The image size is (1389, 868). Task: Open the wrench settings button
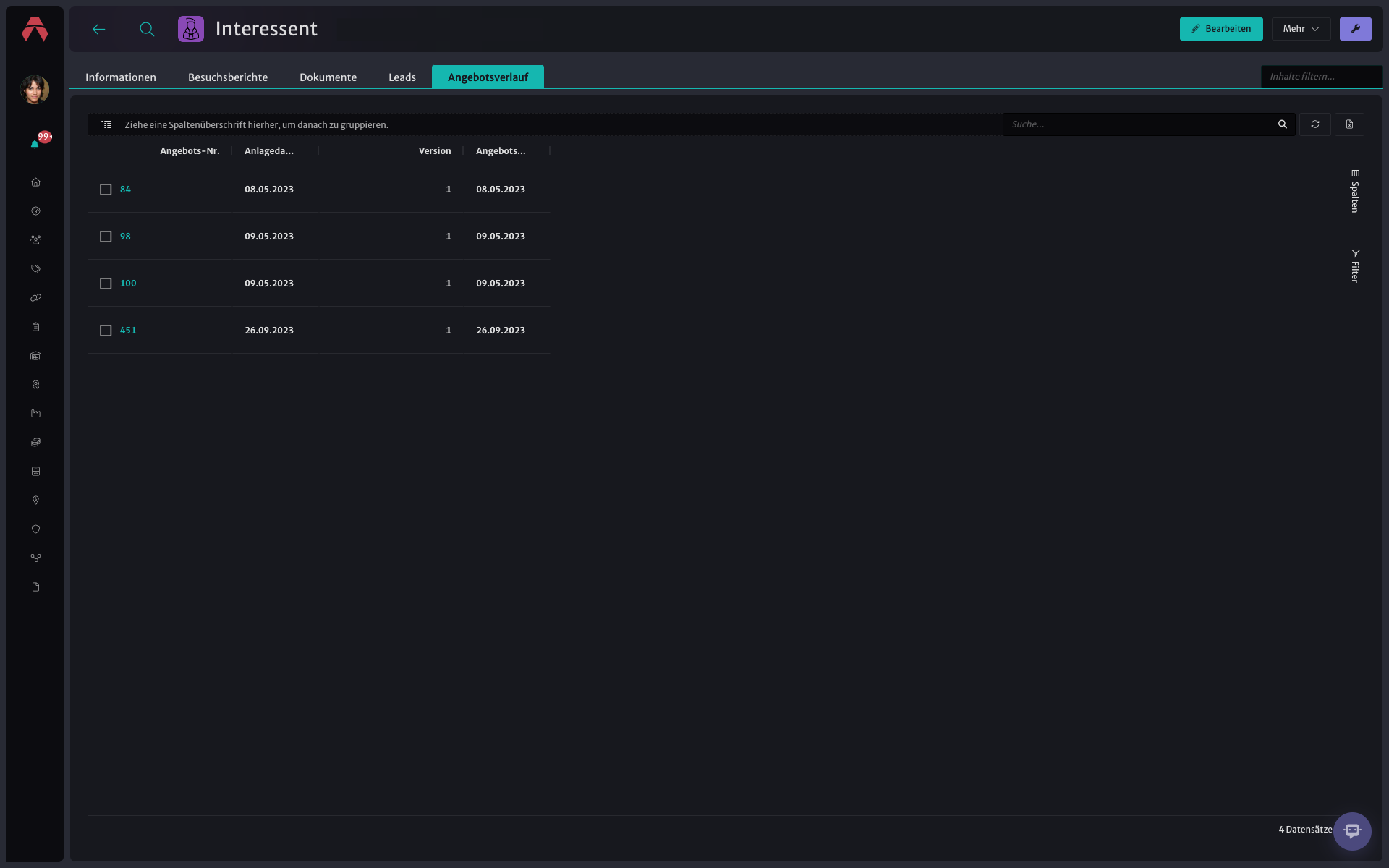[x=1355, y=29]
